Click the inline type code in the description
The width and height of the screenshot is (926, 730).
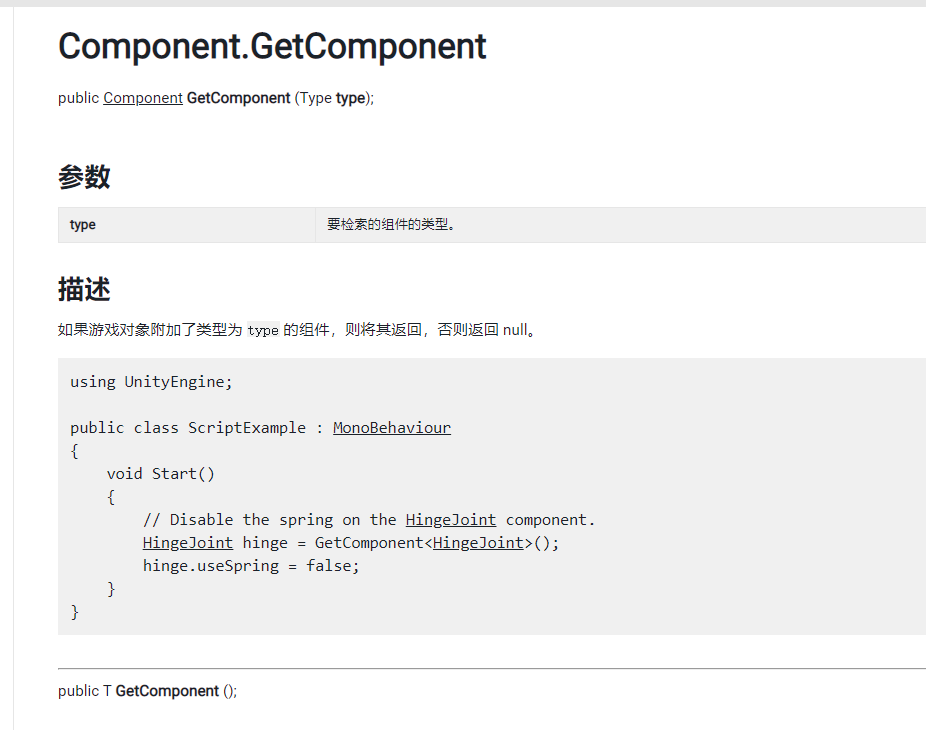(263, 331)
